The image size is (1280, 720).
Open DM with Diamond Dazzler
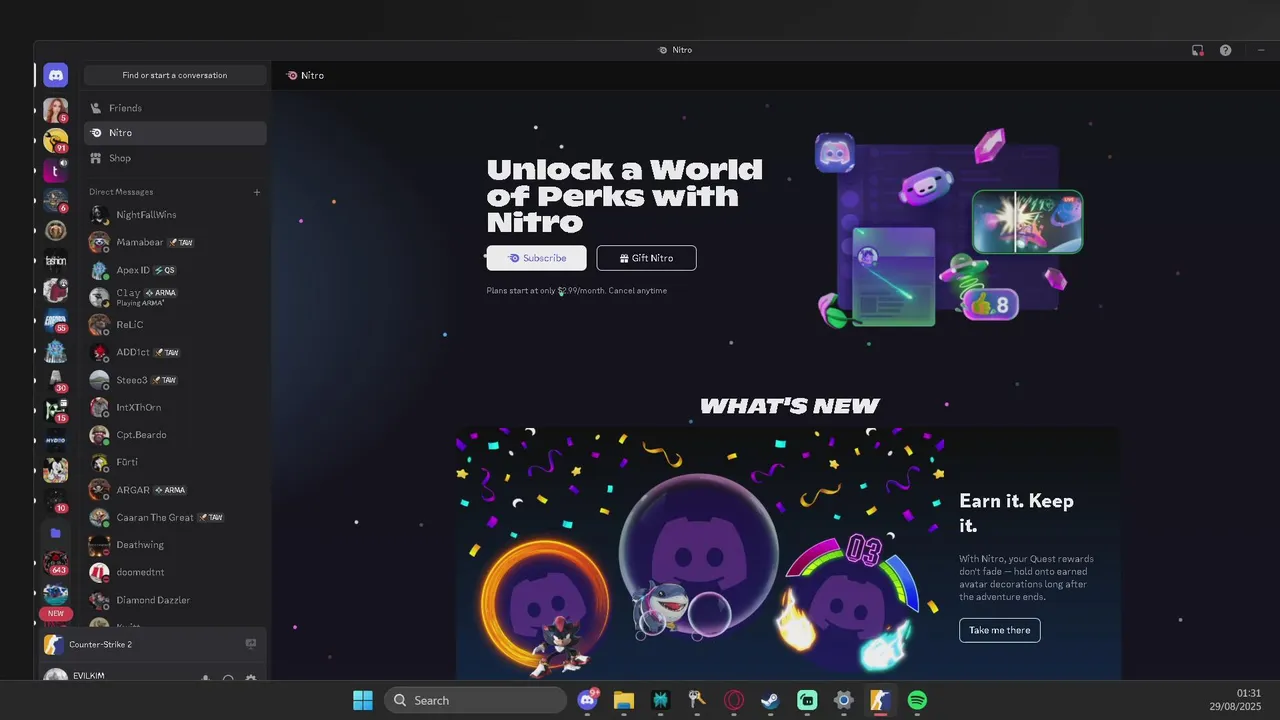pyautogui.click(x=175, y=600)
